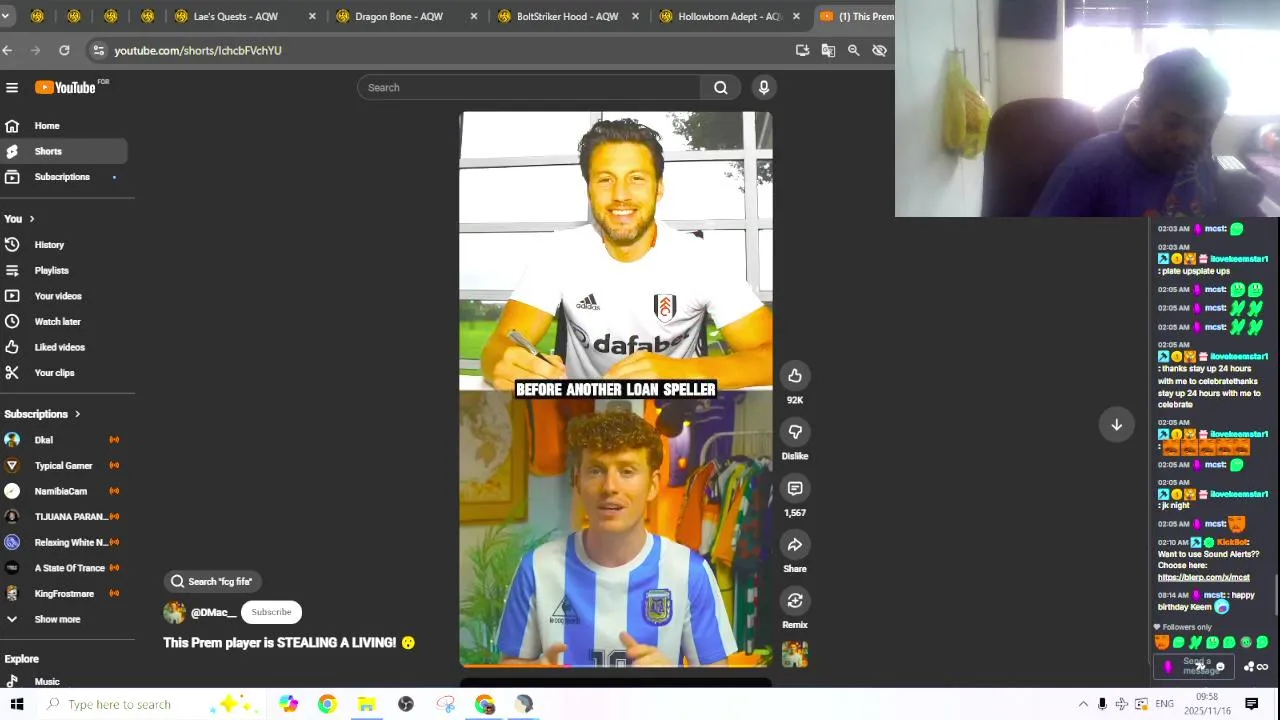This screenshot has width=1280, height=720.
Task: Dislike the Short with thumbs down
Action: click(x=795, y=432)
